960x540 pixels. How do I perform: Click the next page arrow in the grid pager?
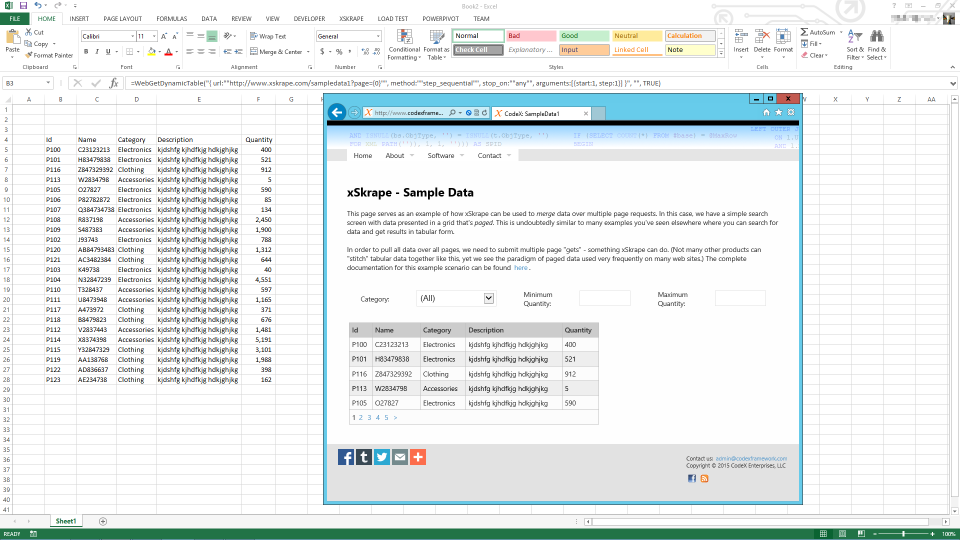[x=396, y=418]
